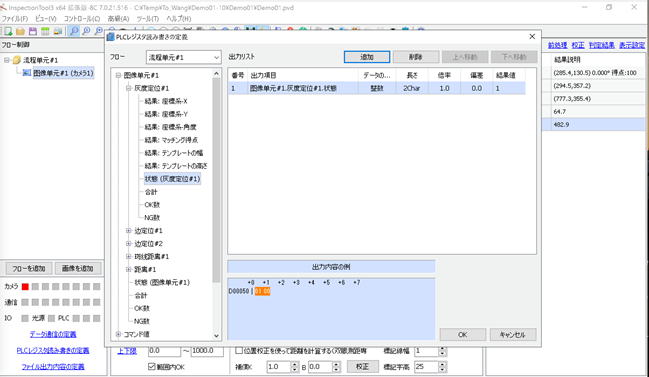The image size is (649, 377).
Task: Open the ファイル出力内容の定義 link
Action: point(53,367)
